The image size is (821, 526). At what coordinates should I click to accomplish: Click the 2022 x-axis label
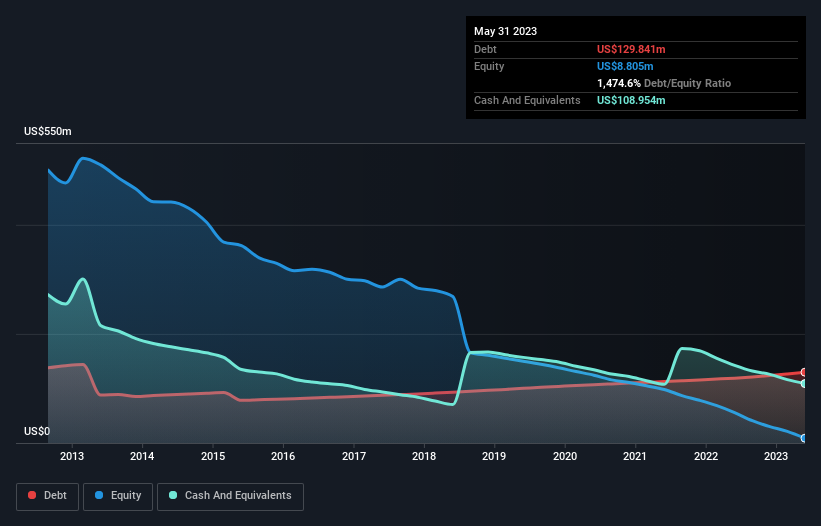click(705, 456)
